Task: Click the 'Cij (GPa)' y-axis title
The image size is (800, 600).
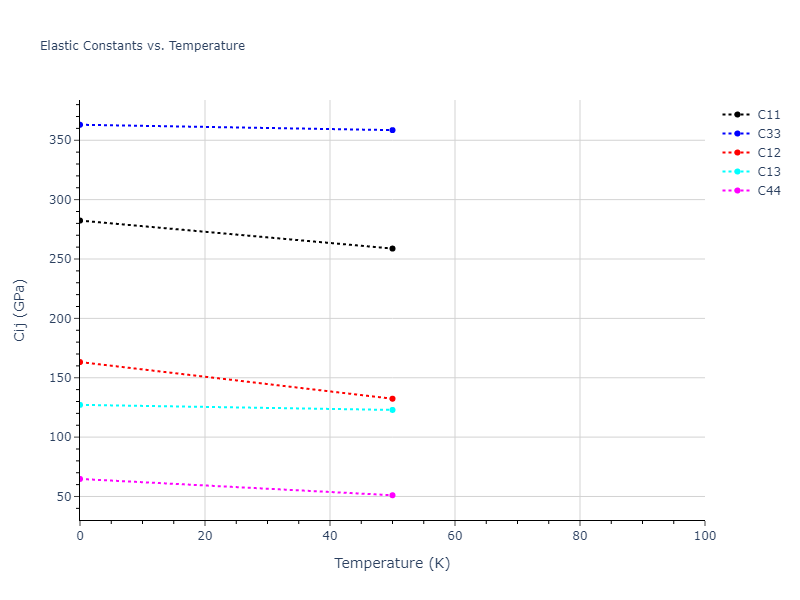Action: click(20, 310)
